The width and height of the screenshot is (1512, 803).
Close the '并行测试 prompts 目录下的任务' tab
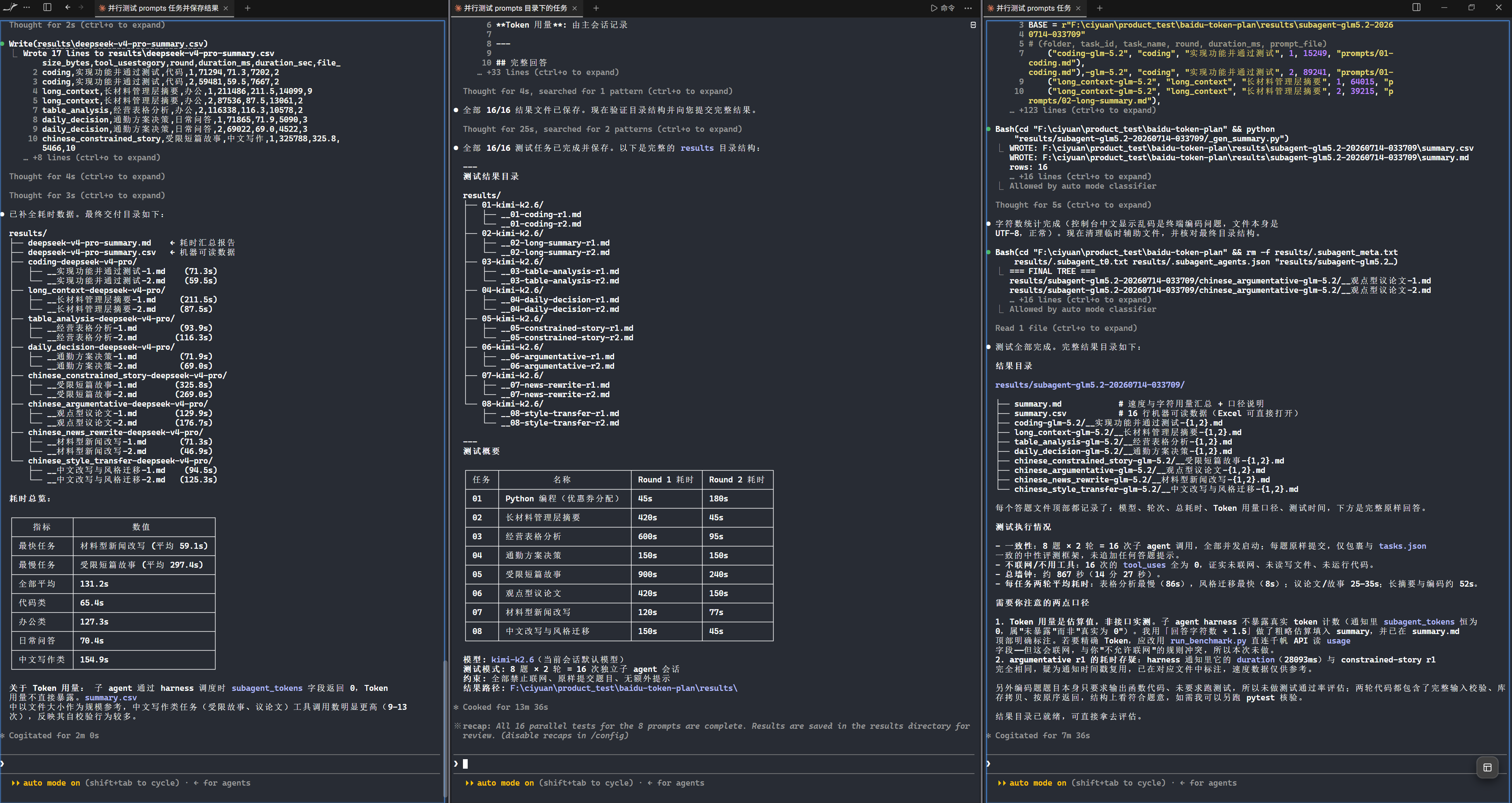pyautogui.click(x=575, y=8)
